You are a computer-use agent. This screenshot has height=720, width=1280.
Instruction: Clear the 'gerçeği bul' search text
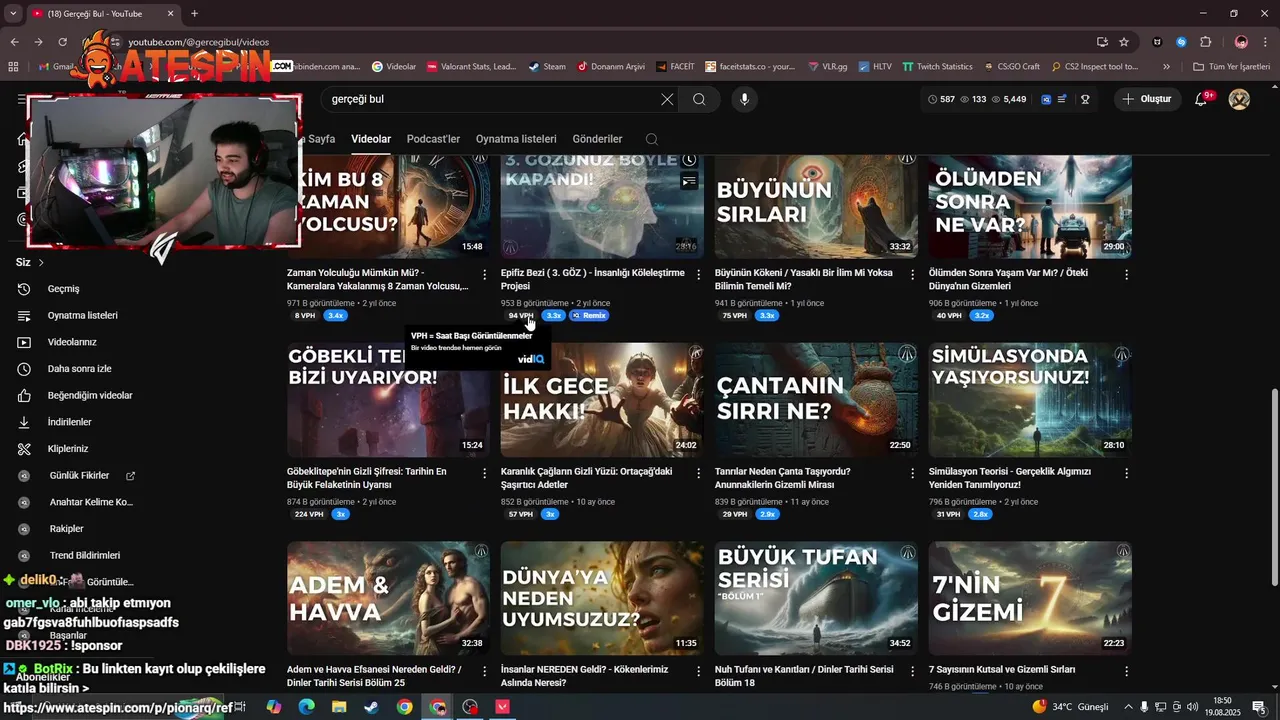[667, 99]
